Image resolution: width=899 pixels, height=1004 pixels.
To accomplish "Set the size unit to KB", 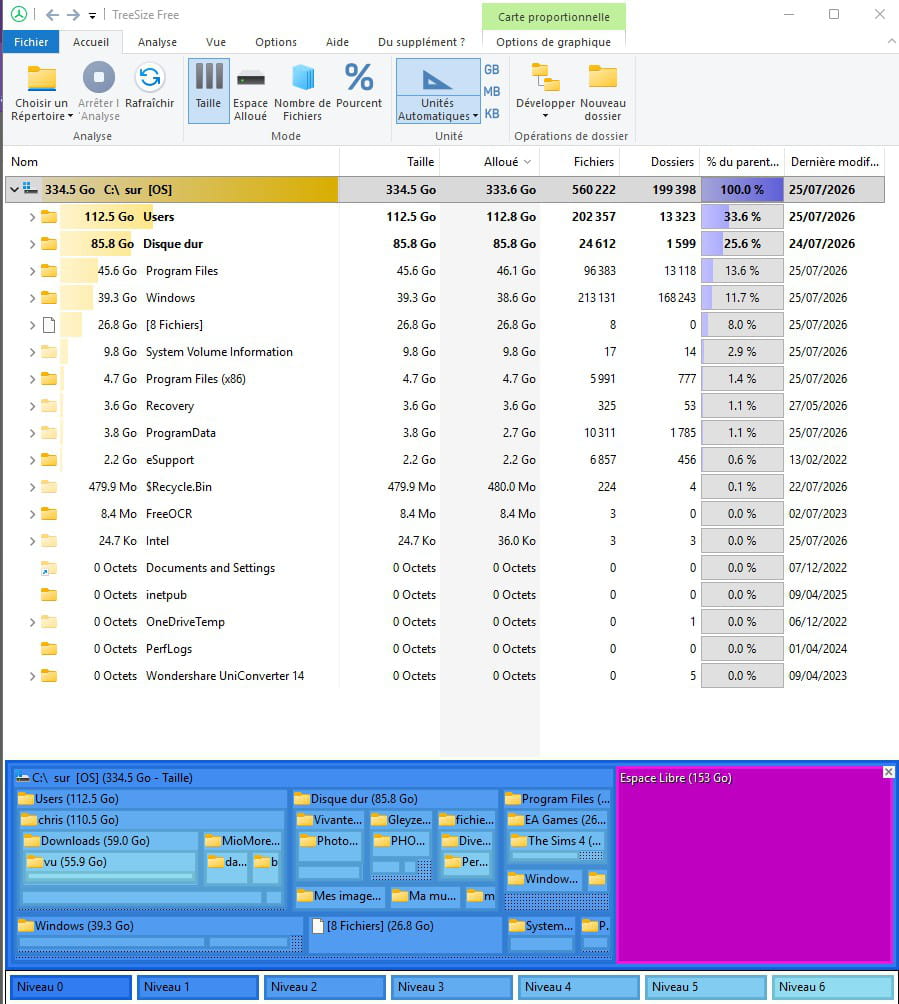I will coord(492,113).
